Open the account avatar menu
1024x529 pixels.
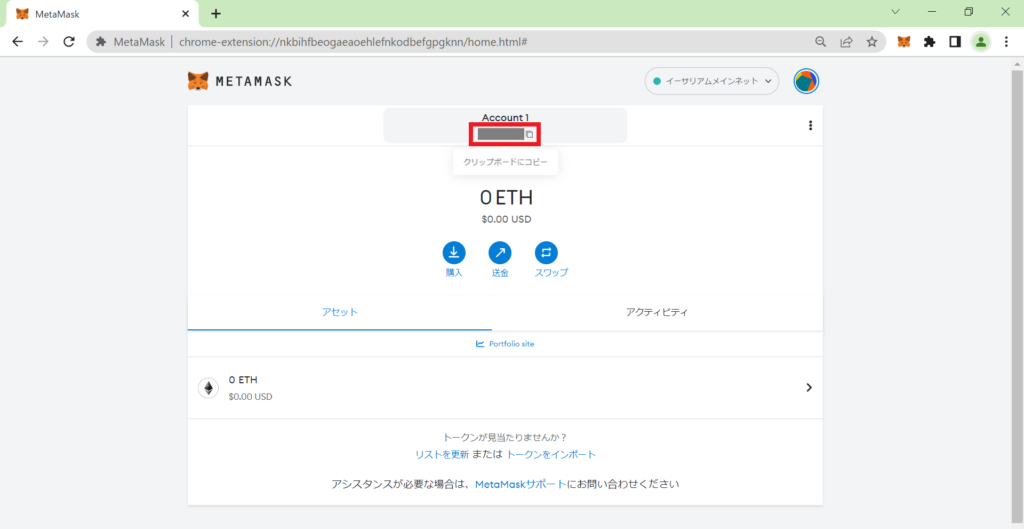click(x=806, y=81)
